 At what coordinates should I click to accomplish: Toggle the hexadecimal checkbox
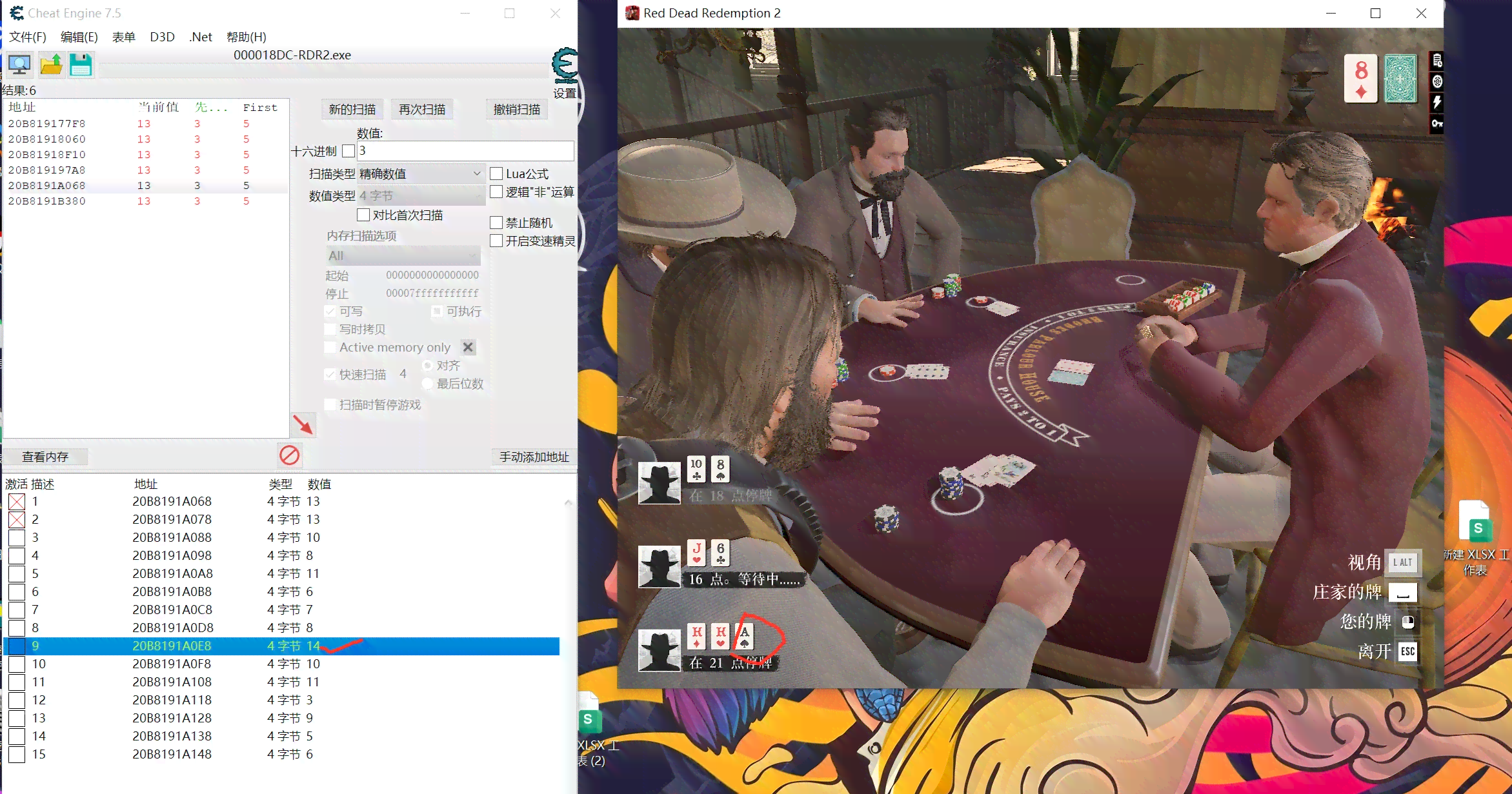(348, 151)
